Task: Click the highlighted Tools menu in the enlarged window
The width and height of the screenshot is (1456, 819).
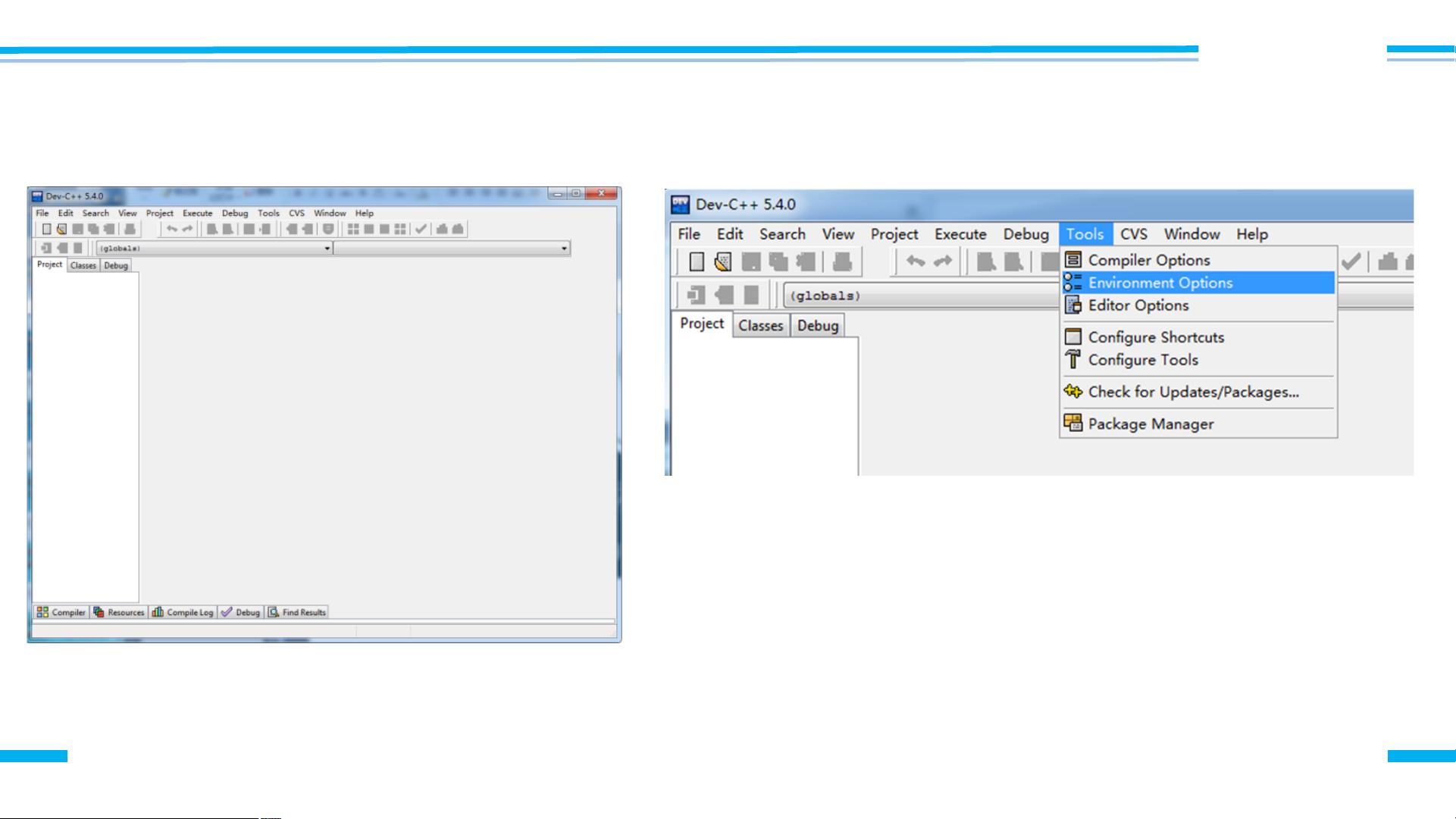Action: (x=1085, y=234)
